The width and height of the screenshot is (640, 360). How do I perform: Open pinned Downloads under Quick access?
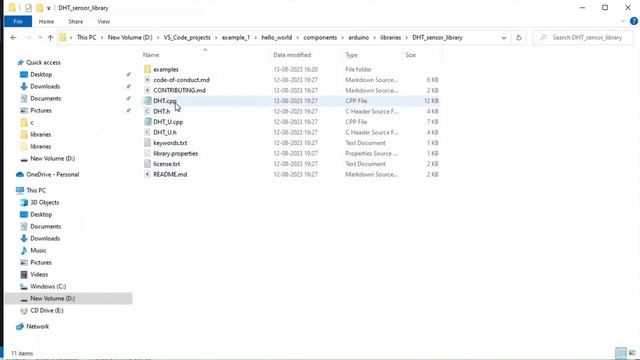click(x=45, y=87)
